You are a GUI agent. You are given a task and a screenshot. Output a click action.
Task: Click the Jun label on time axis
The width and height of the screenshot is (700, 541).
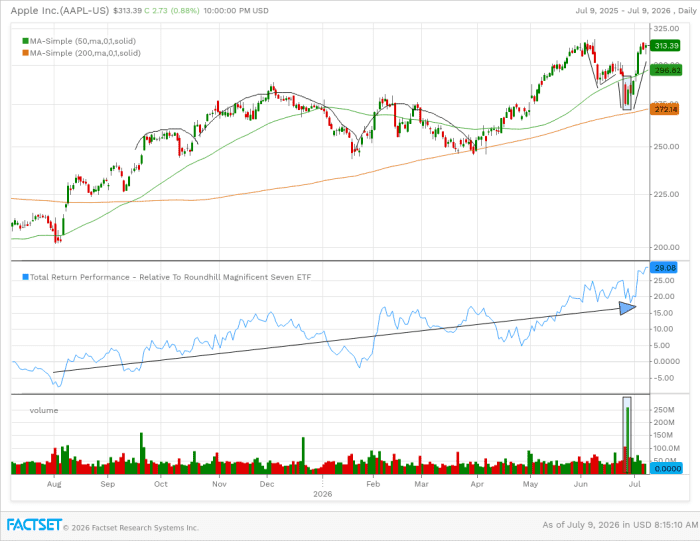click(580, 484)
